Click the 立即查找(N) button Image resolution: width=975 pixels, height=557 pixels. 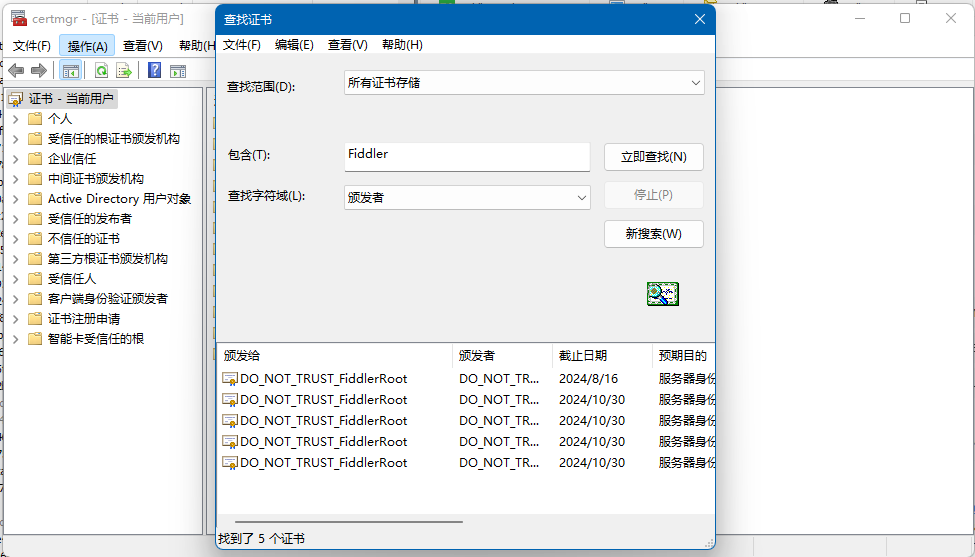click(x=654, y=157)
